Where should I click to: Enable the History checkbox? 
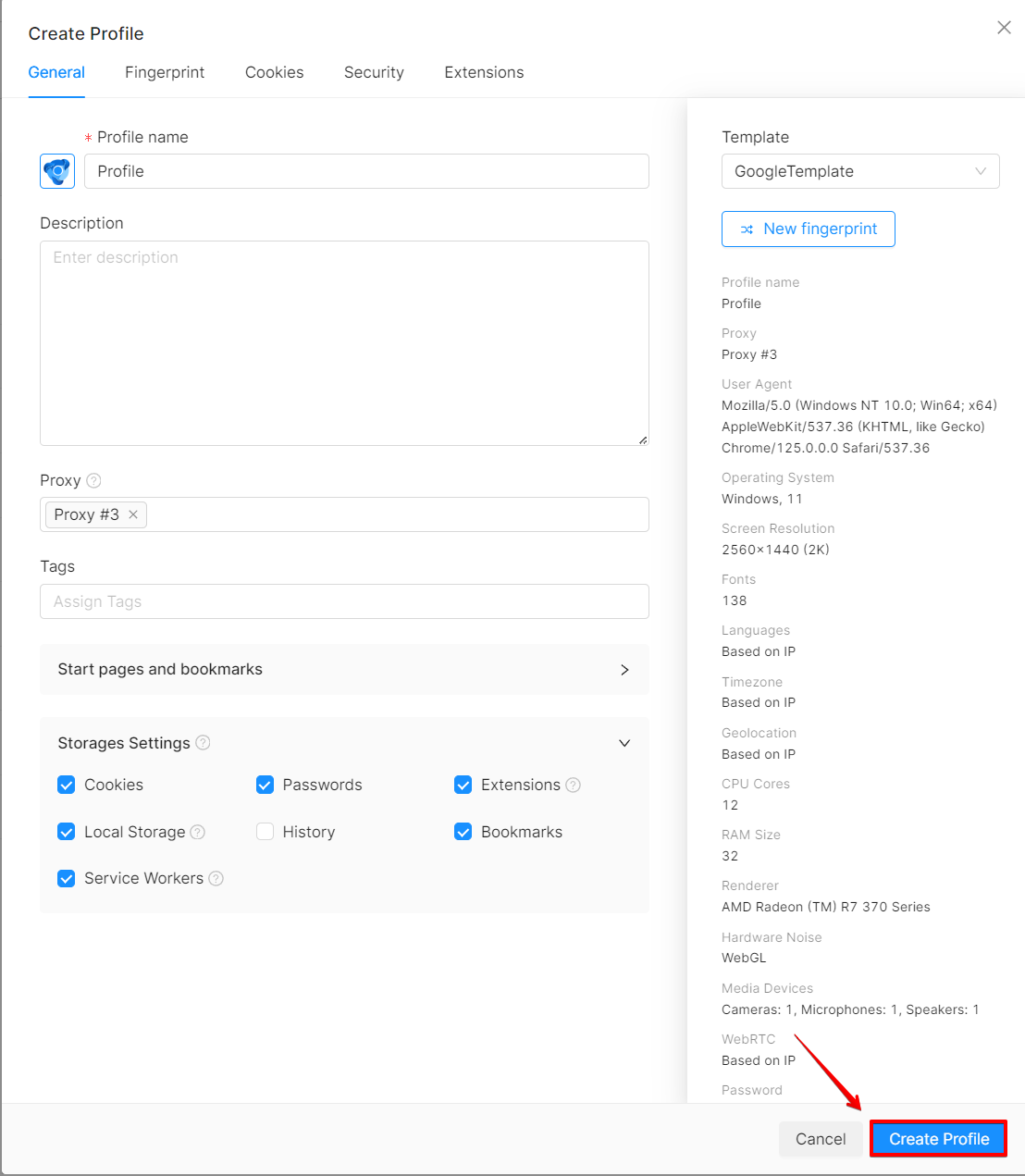pyautogui.click(x=265, y=832)
